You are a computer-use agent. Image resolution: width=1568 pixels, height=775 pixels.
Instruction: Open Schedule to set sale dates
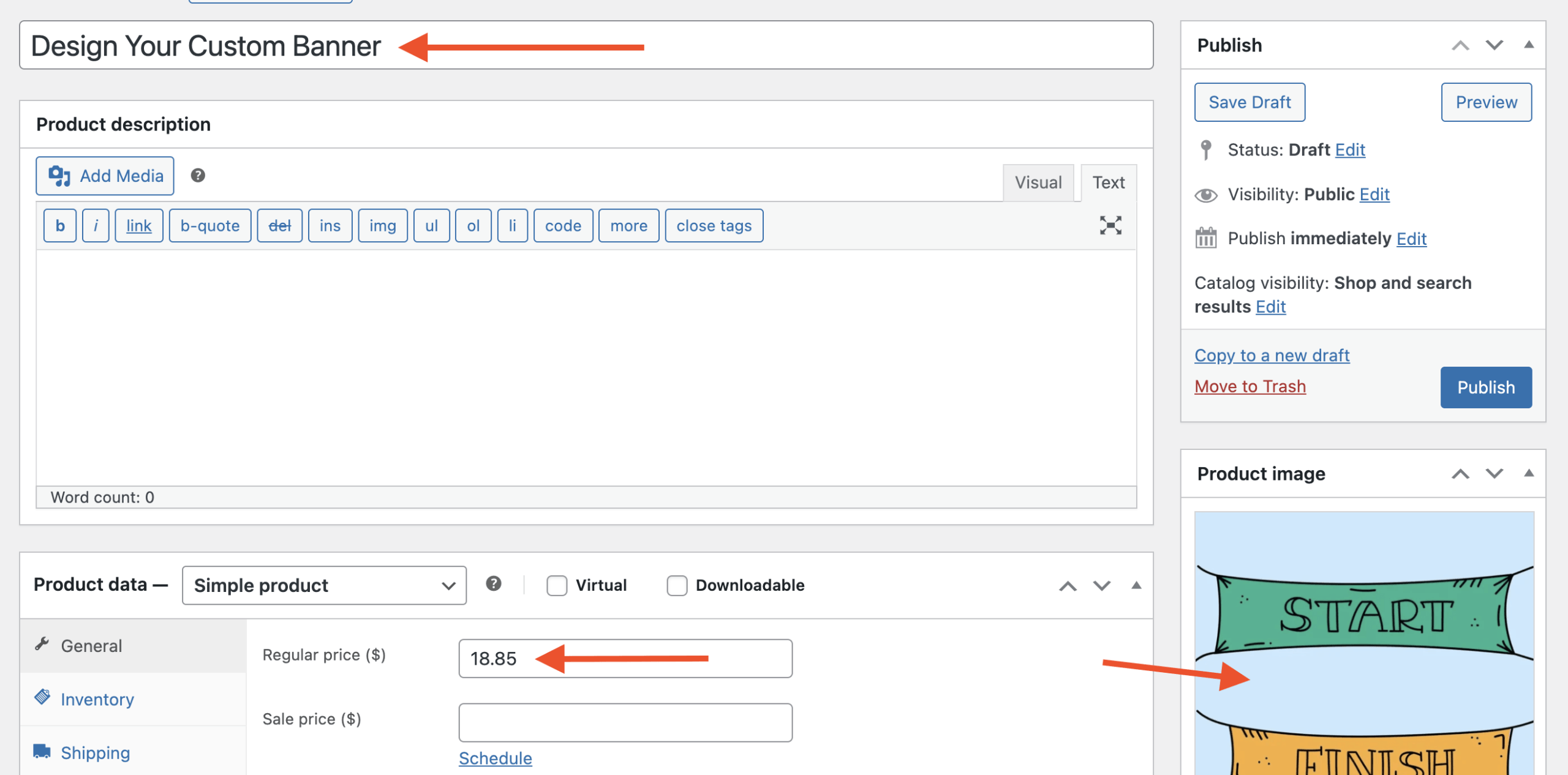[x=495, y=758]
